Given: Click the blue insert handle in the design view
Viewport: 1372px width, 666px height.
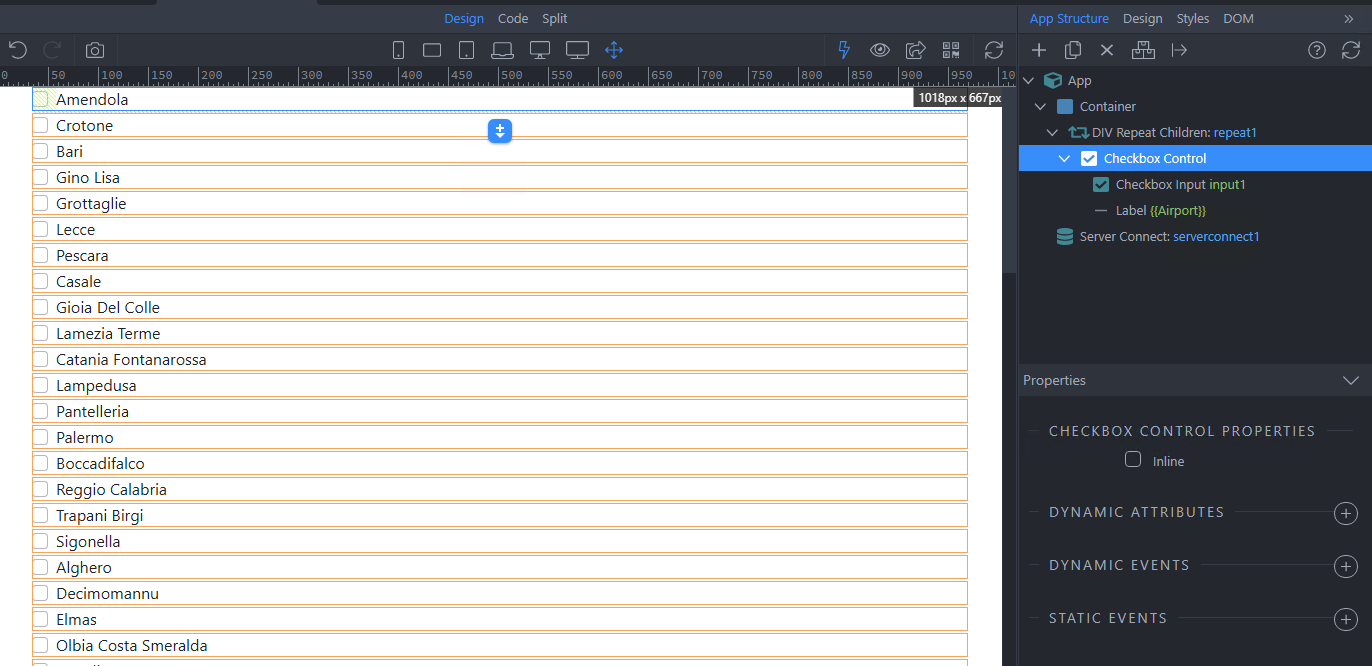Looking at the screenshot, I should (x=500, y=131).
